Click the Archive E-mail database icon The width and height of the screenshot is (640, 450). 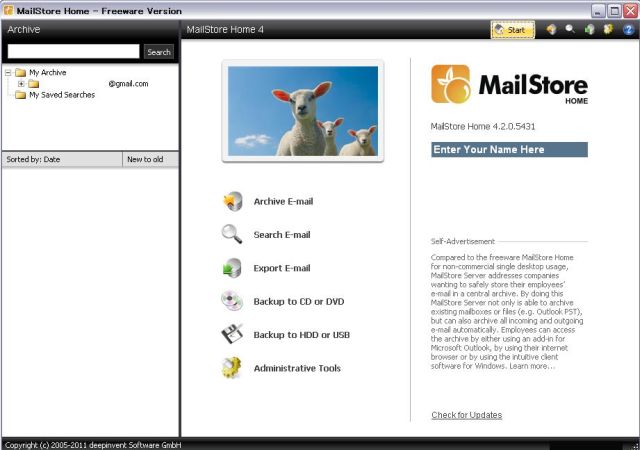[x=233, y=201]
